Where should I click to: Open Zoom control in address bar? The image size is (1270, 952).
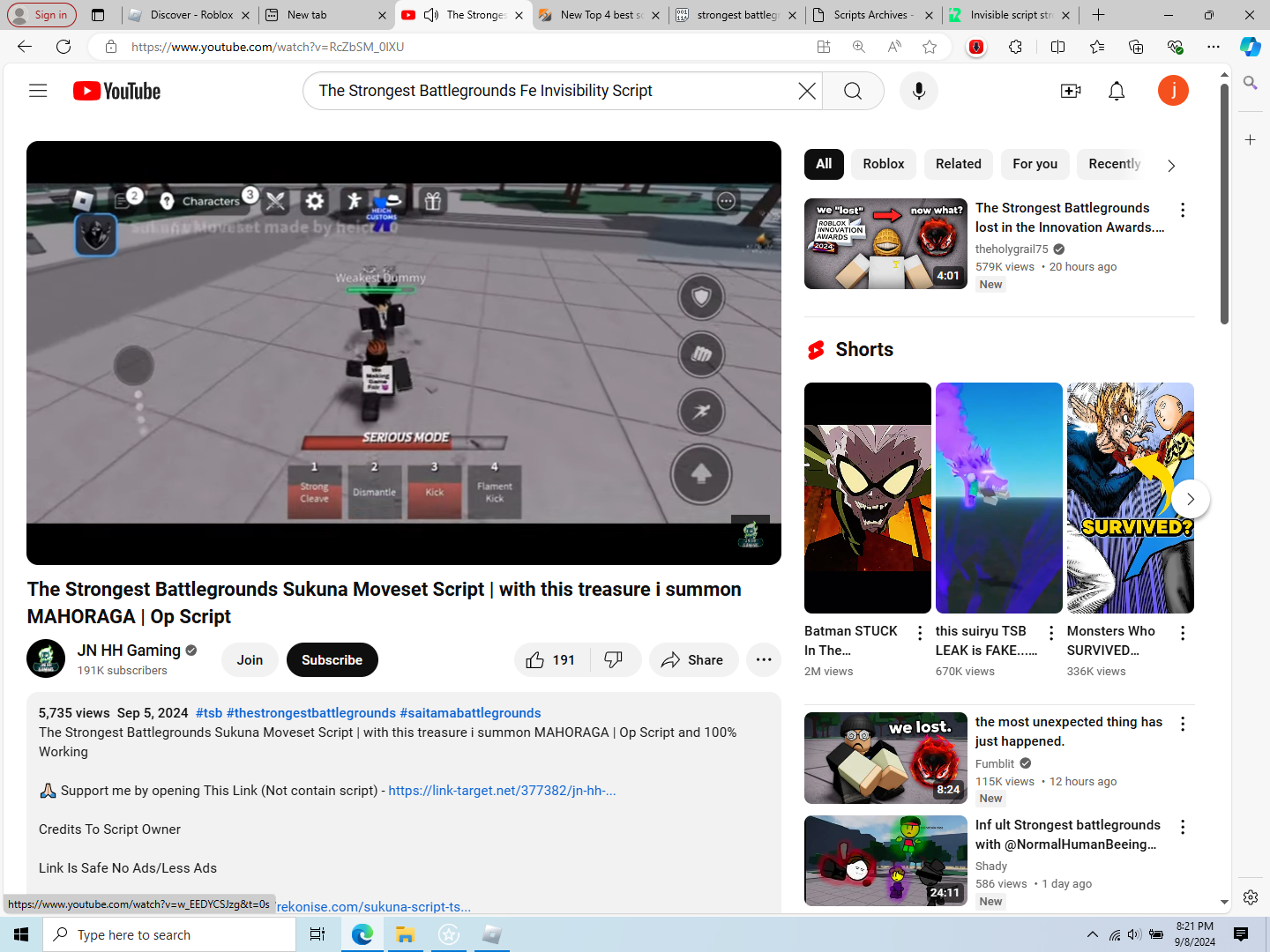[859, 47]
